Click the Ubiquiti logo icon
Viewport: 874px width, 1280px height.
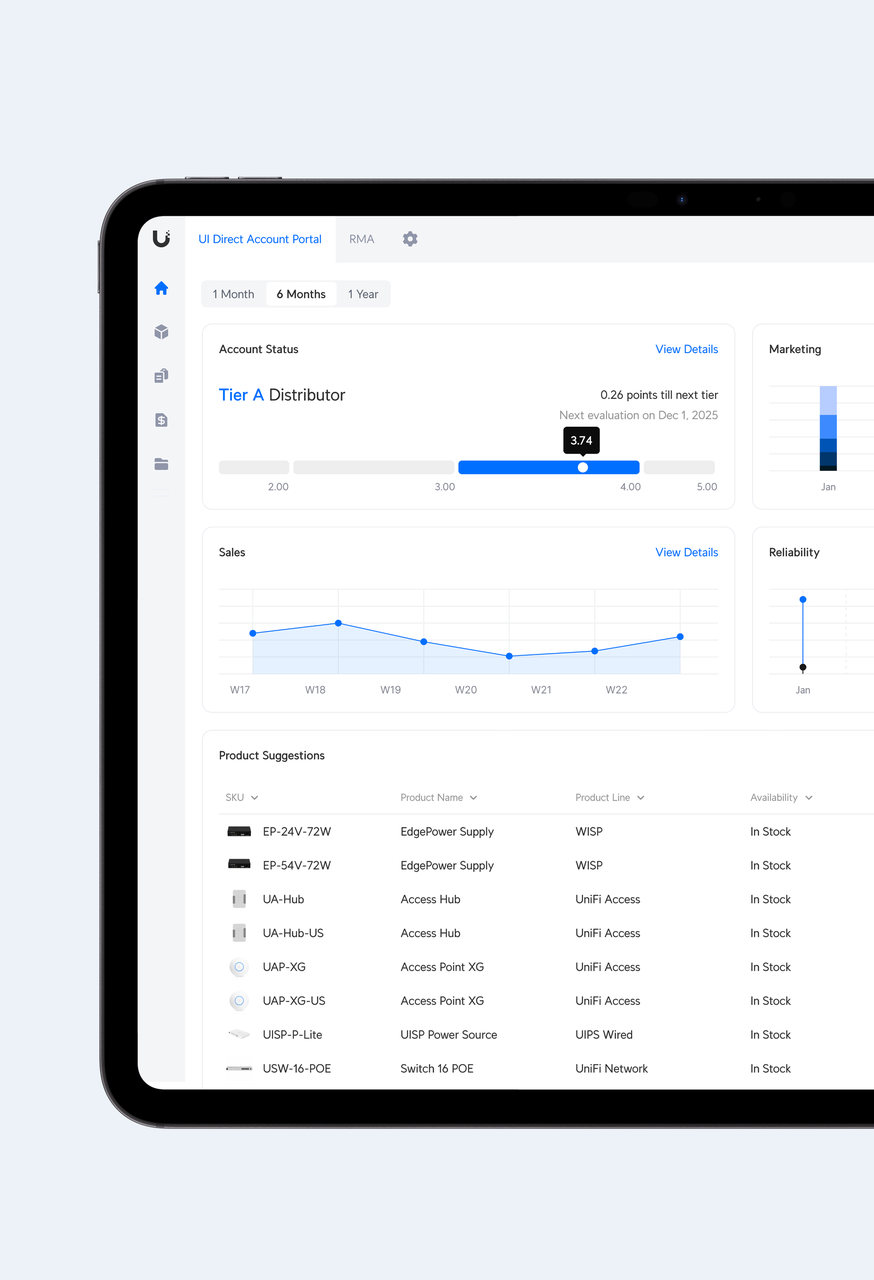pyautogui.click(x=161, y=238)
